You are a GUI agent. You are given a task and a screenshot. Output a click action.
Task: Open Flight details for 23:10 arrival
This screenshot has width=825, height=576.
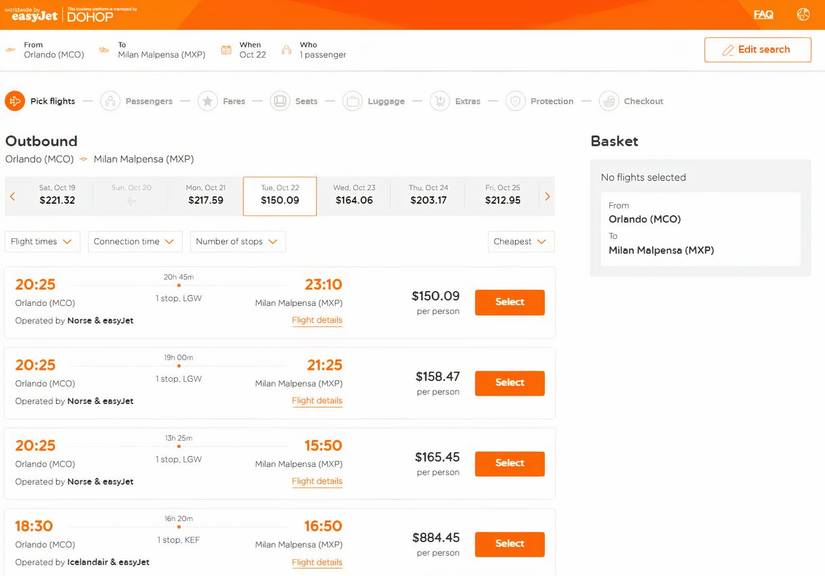click(317, 320)
